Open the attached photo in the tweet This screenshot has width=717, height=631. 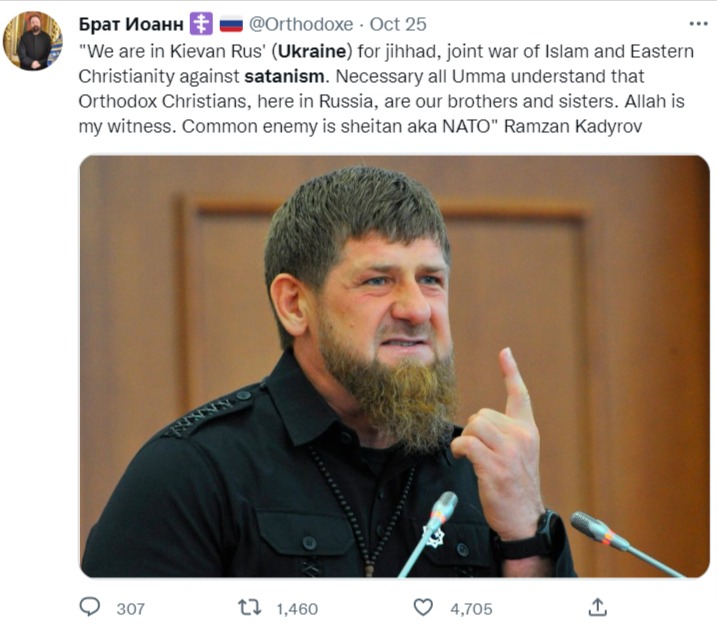[394, 366]
